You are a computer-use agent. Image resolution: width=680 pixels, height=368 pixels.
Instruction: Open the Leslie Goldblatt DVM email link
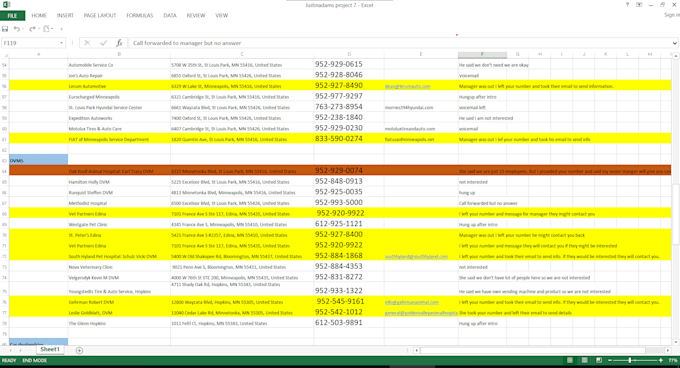[x=421, y=313]
